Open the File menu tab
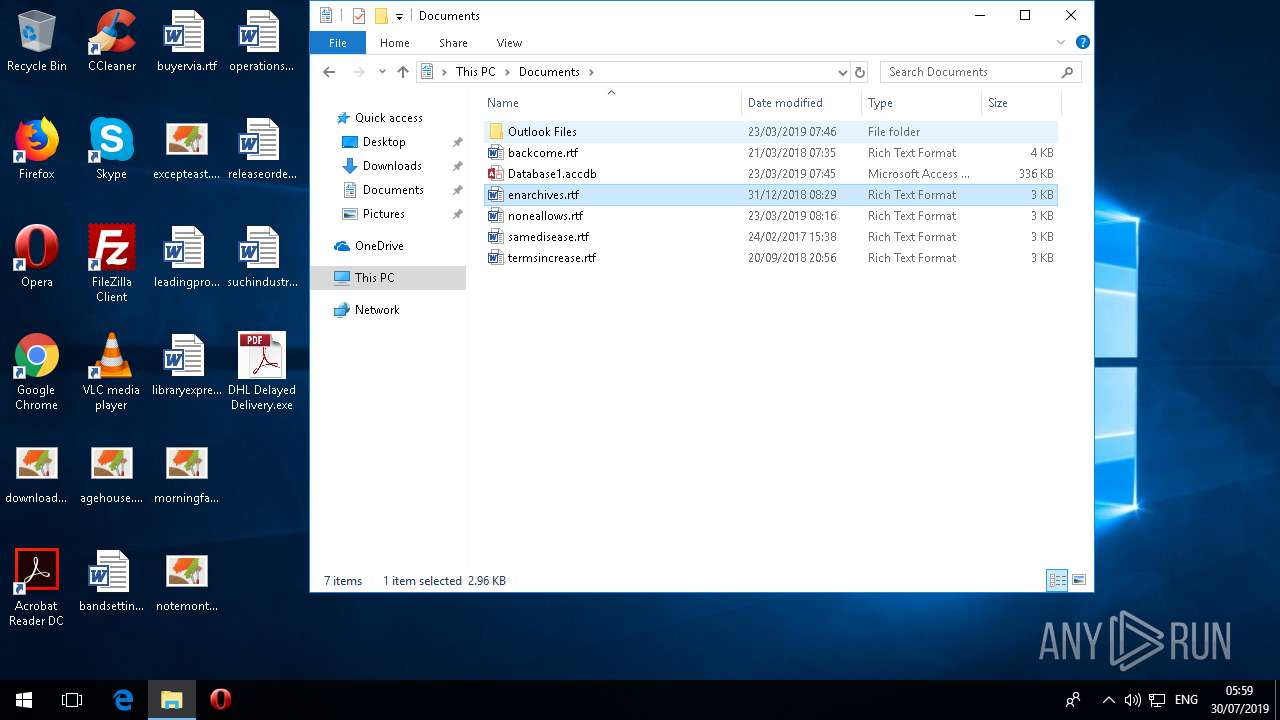 [x=338, y=43]
